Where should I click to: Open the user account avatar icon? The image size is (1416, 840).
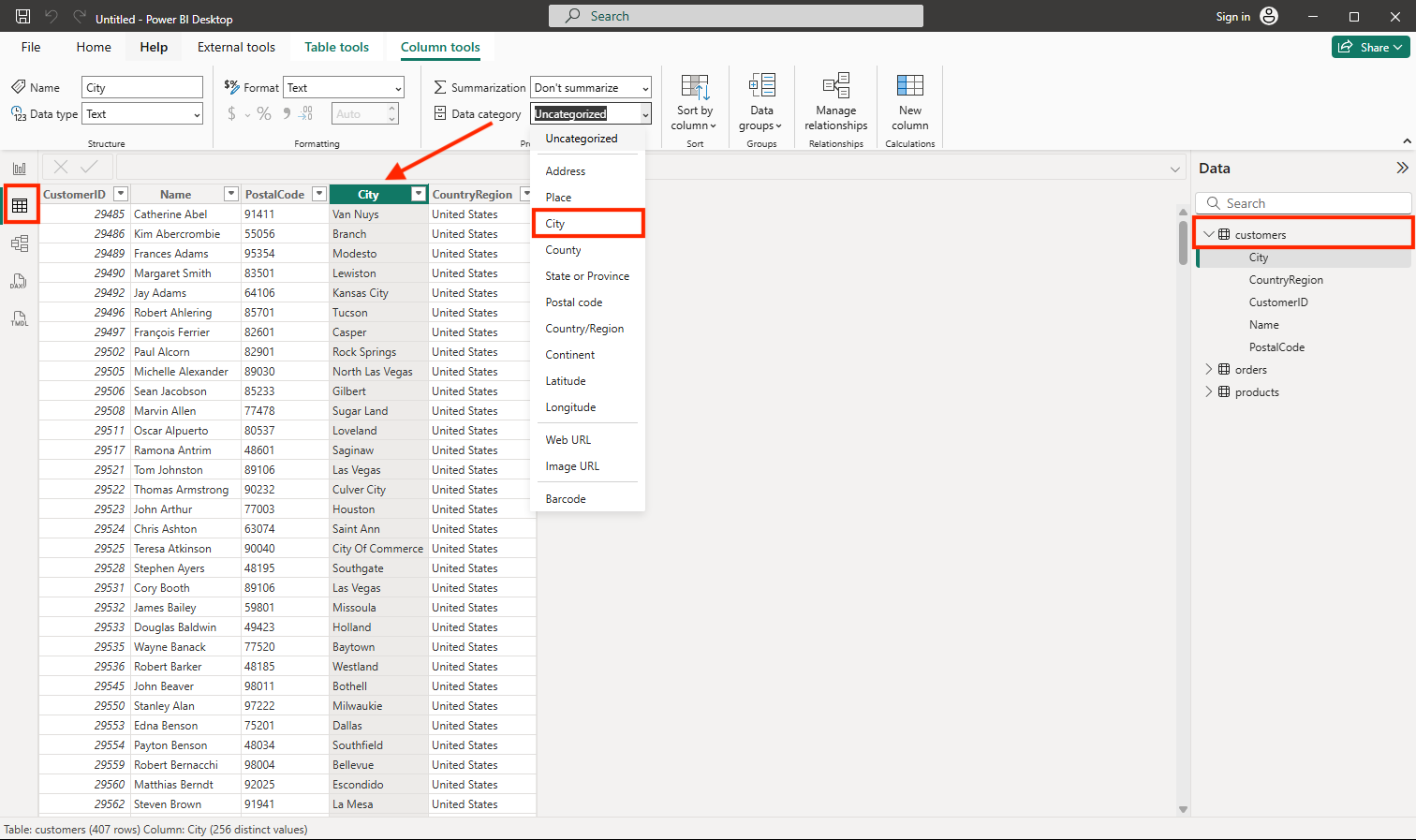click(x=1269, y=16)
